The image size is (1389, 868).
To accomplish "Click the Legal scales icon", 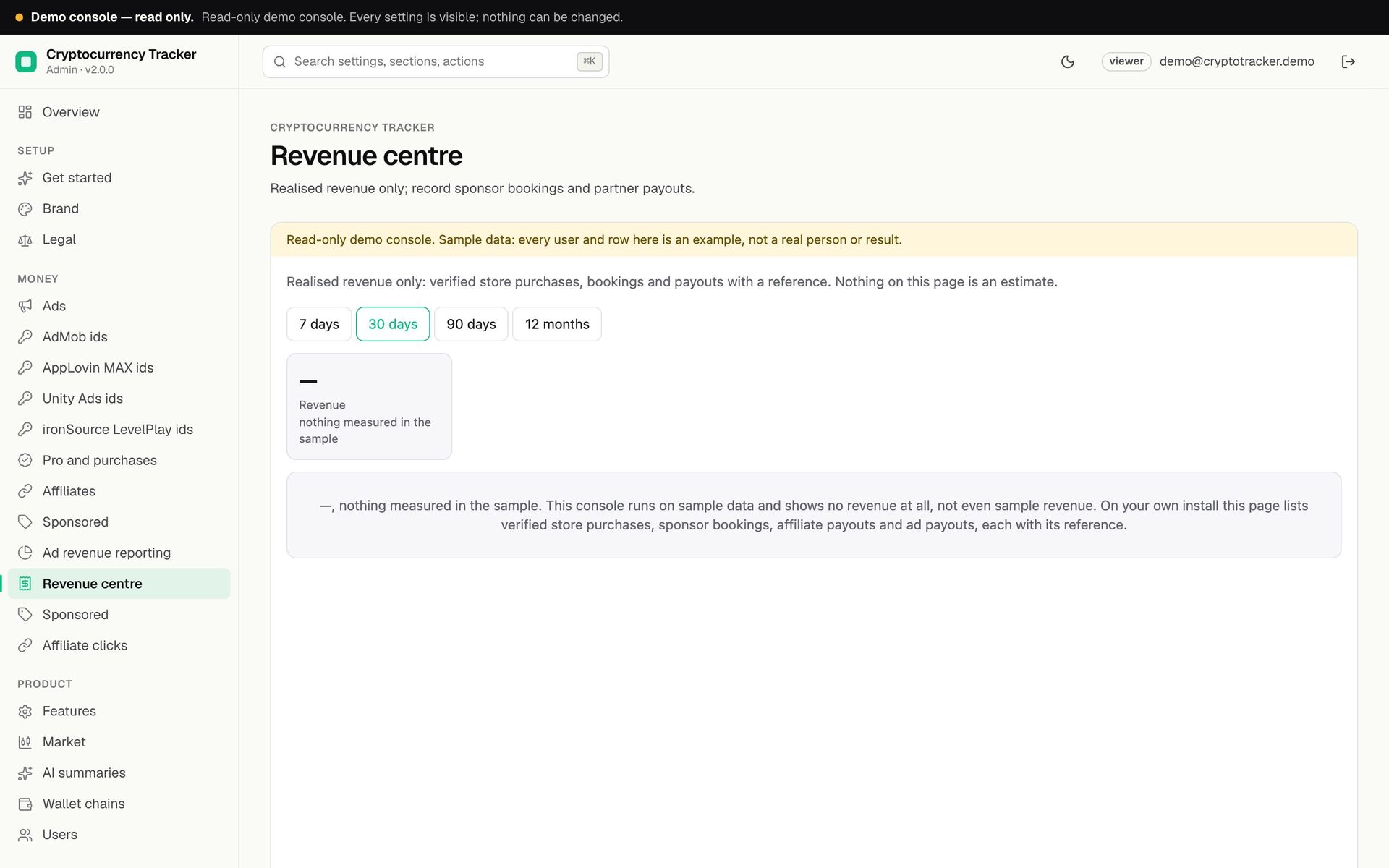I will (x=25, y=239).
